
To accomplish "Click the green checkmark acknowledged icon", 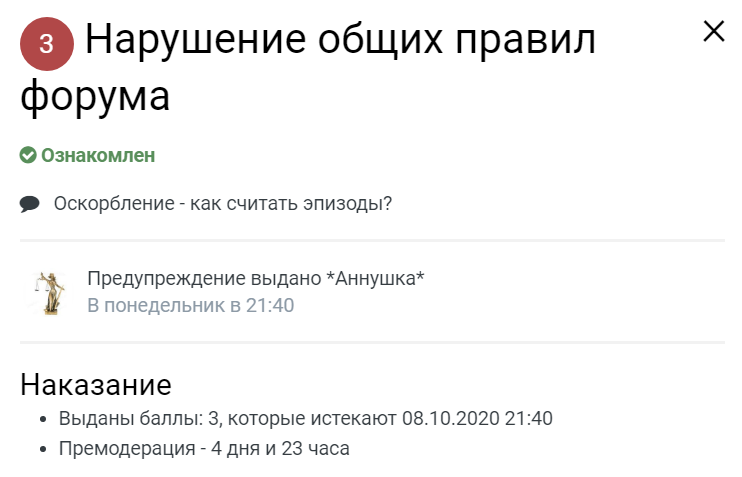I will point(28,155).
